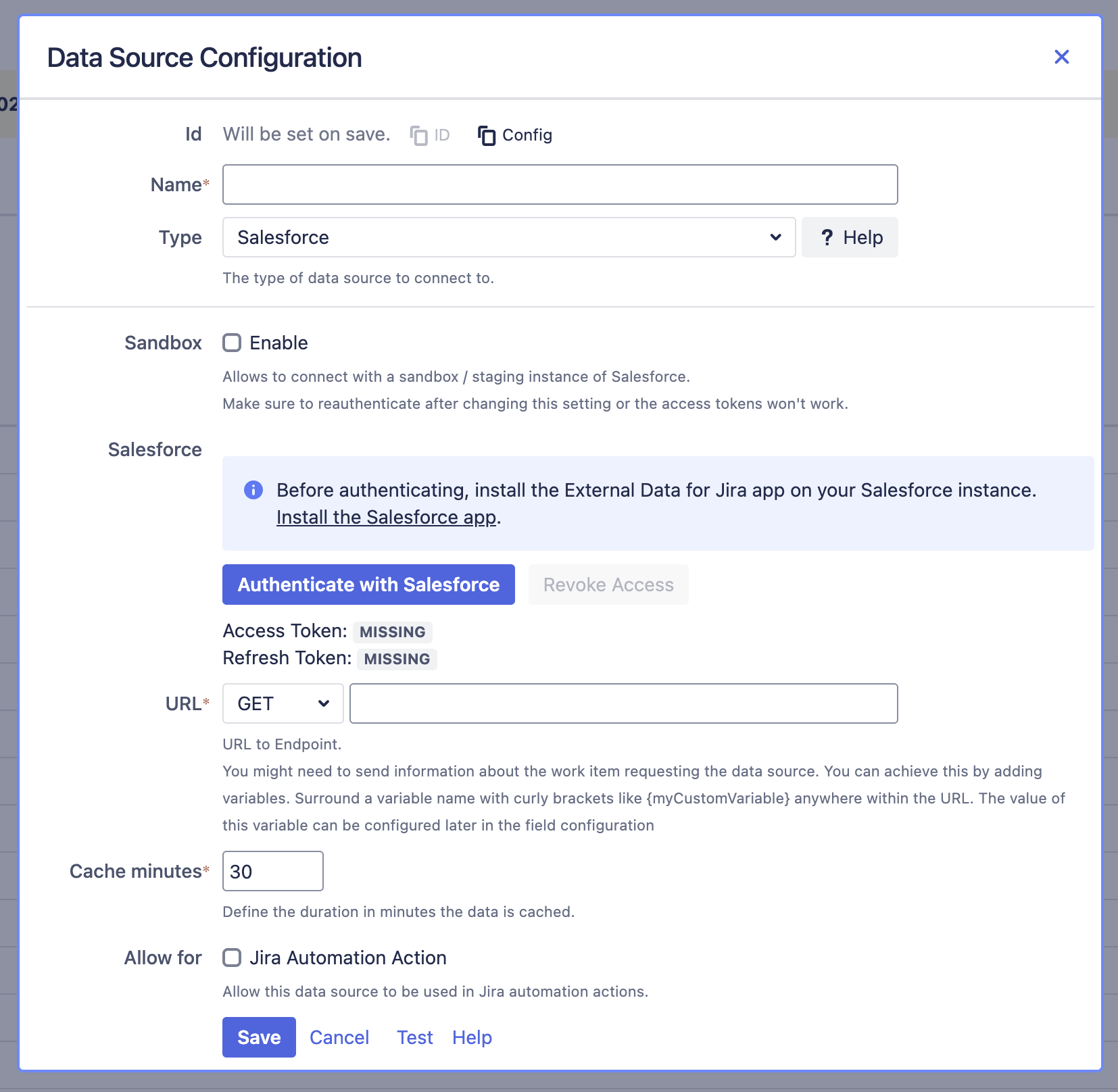Click the 'Will be set on save.' text

pyautogui.click(x=307, y=134)
